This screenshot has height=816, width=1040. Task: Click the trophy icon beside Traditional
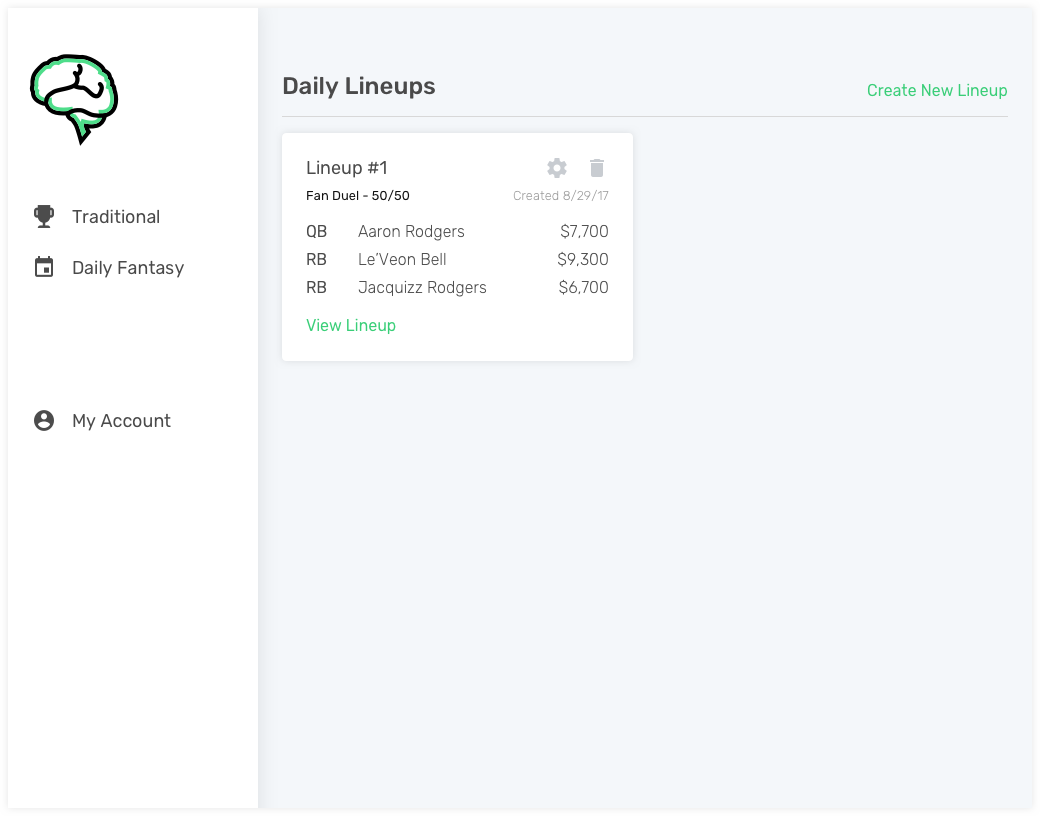click(x=44, y=216)
